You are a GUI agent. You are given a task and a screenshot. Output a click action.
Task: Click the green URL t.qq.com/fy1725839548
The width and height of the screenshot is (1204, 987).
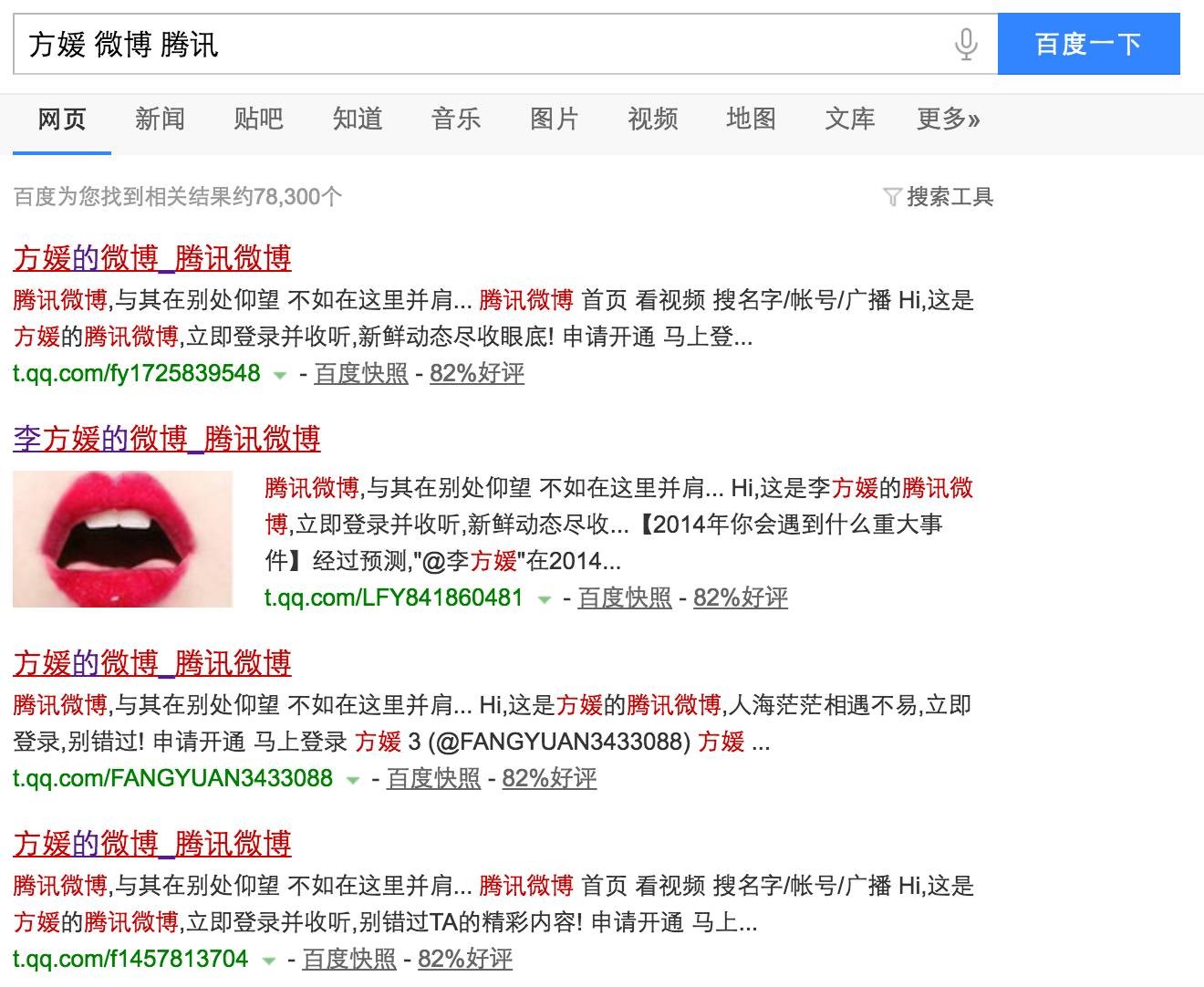click(137, 373)
